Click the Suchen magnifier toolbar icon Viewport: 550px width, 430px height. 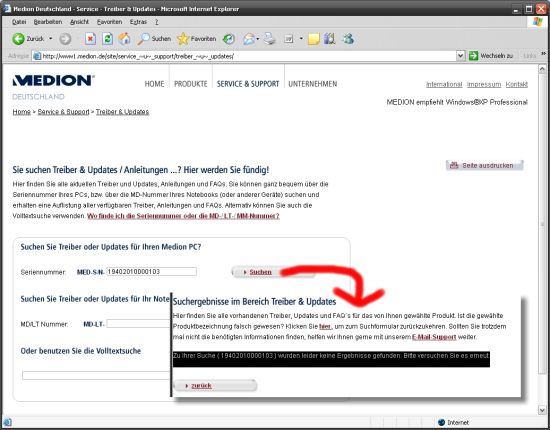[x=143, y=39]
